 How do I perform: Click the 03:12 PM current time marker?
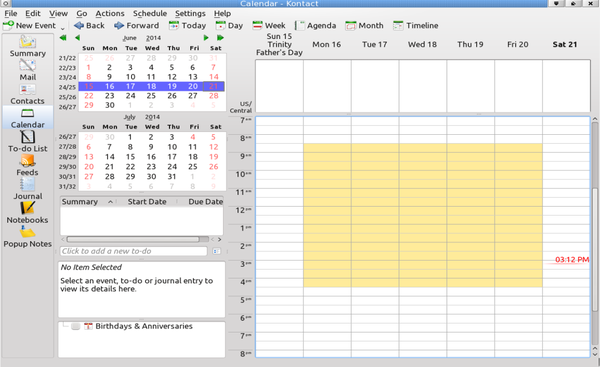click(572, 259)
